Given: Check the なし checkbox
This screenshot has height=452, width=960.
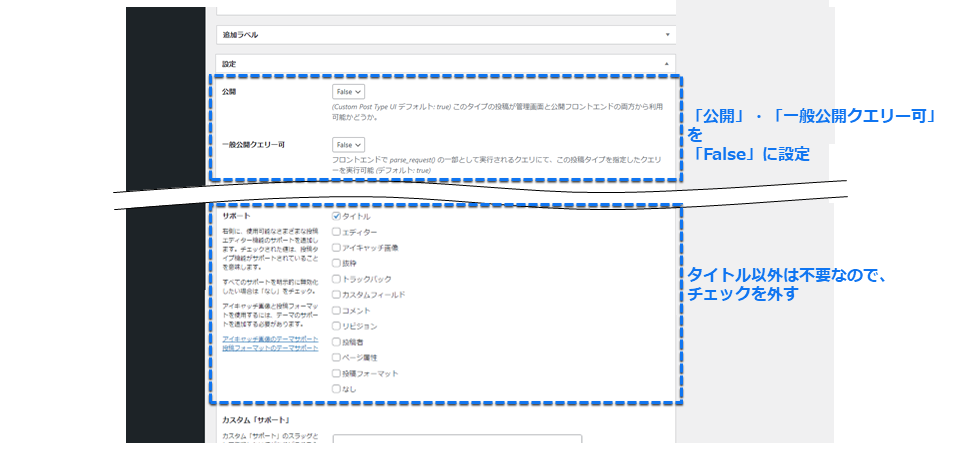Looking at the screenshot, I should click(337, 389).
